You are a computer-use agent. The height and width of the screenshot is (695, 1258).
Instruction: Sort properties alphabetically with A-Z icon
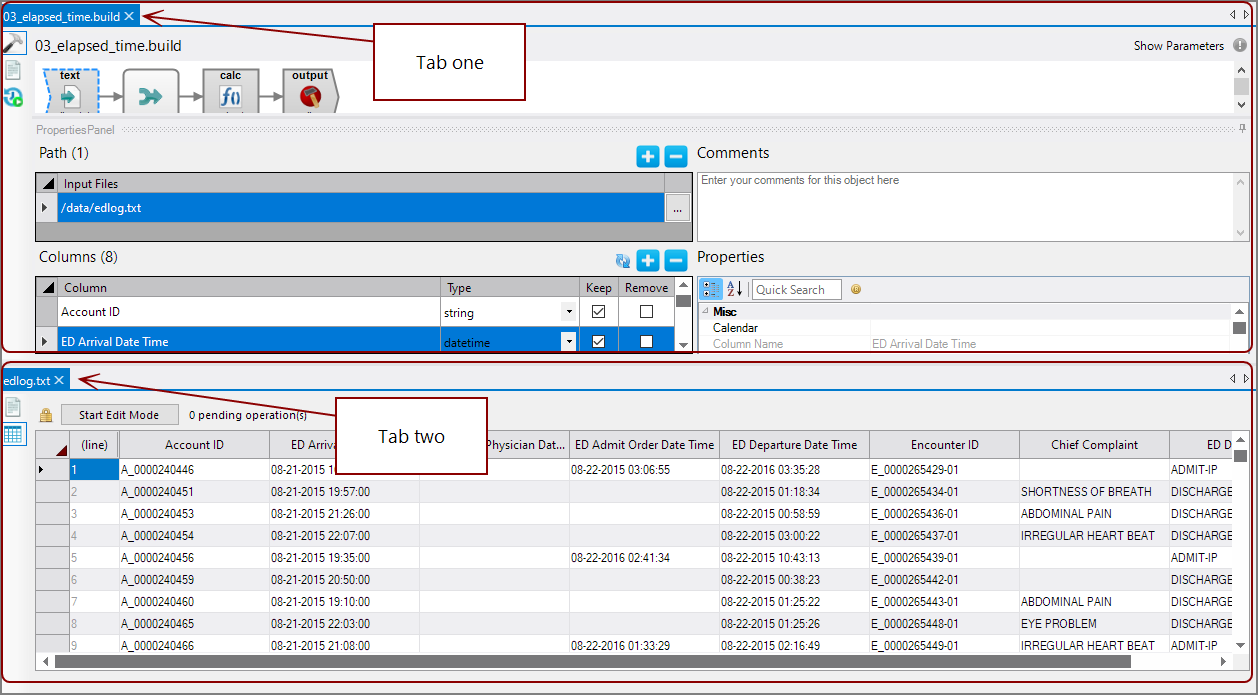[x=734, y=289]
